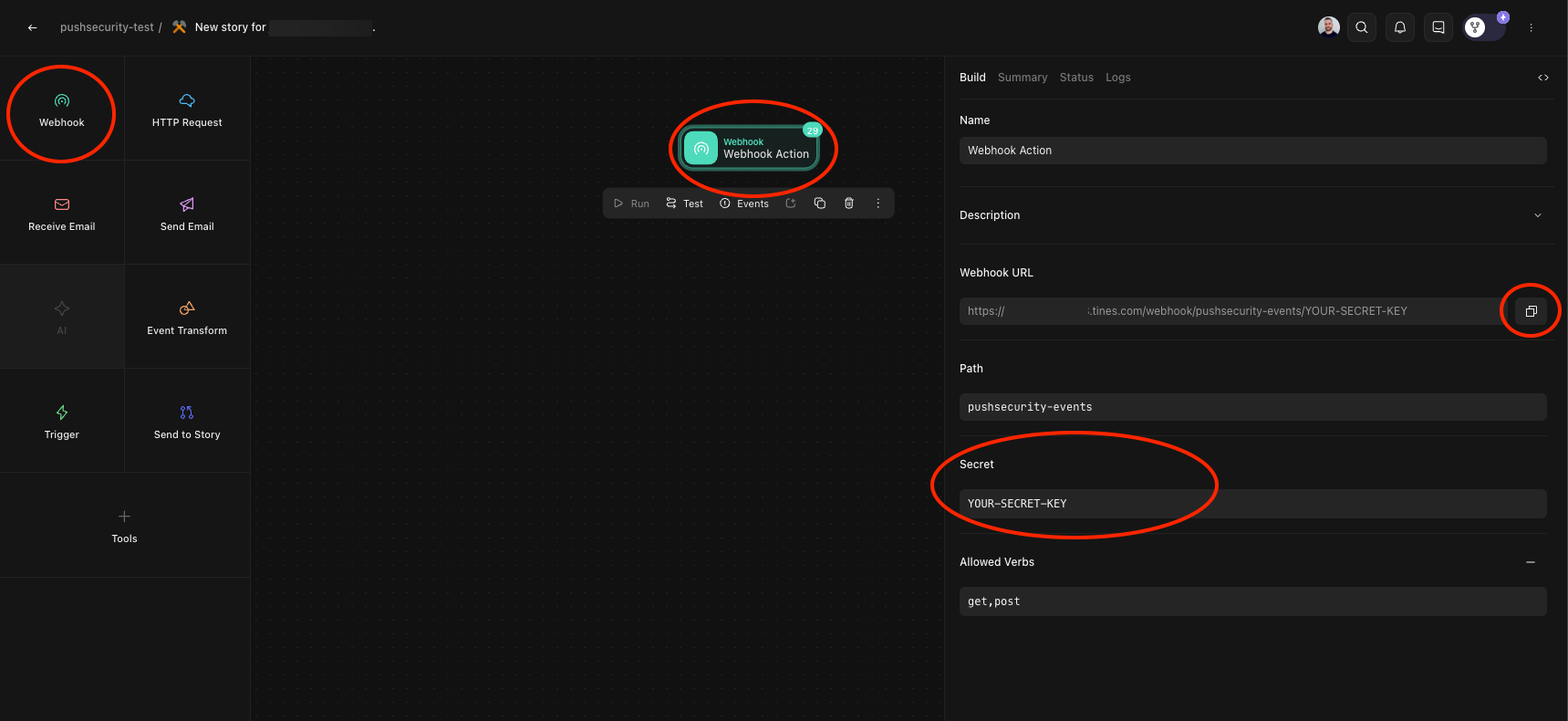This screenshot has width=1568, height=721.
Task: Click the Run button in action toolbar
Action: tap(631, 204)
